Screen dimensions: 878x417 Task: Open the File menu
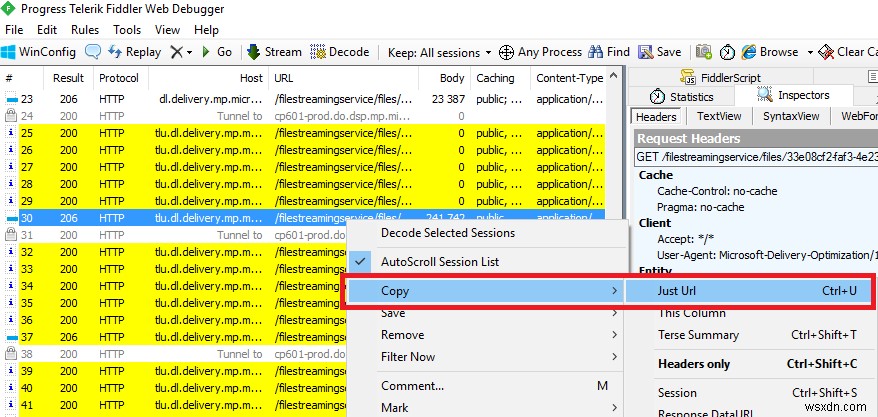coord(14,30)
